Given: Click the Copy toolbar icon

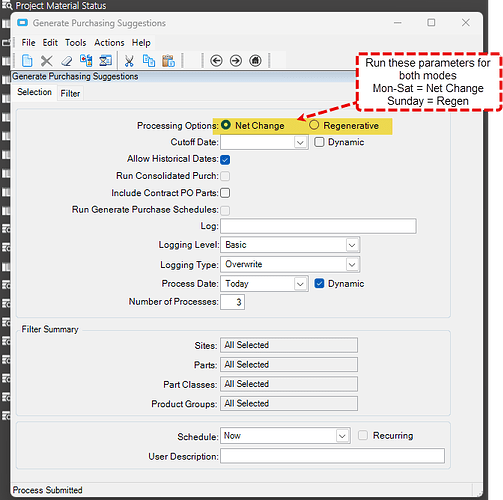Looking at the screenshot, I should 149,61.
